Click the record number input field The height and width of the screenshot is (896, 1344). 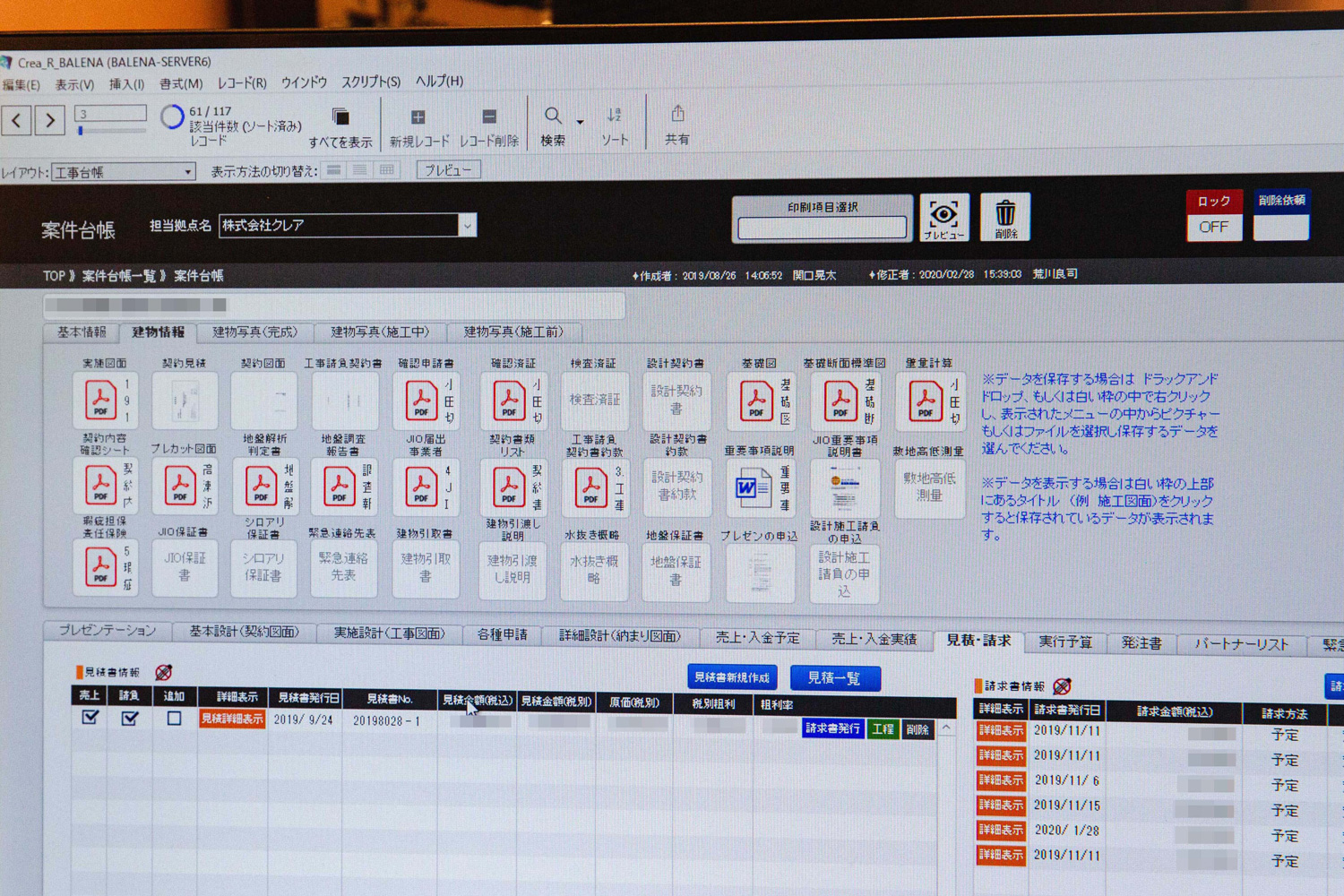pos(111,113)
